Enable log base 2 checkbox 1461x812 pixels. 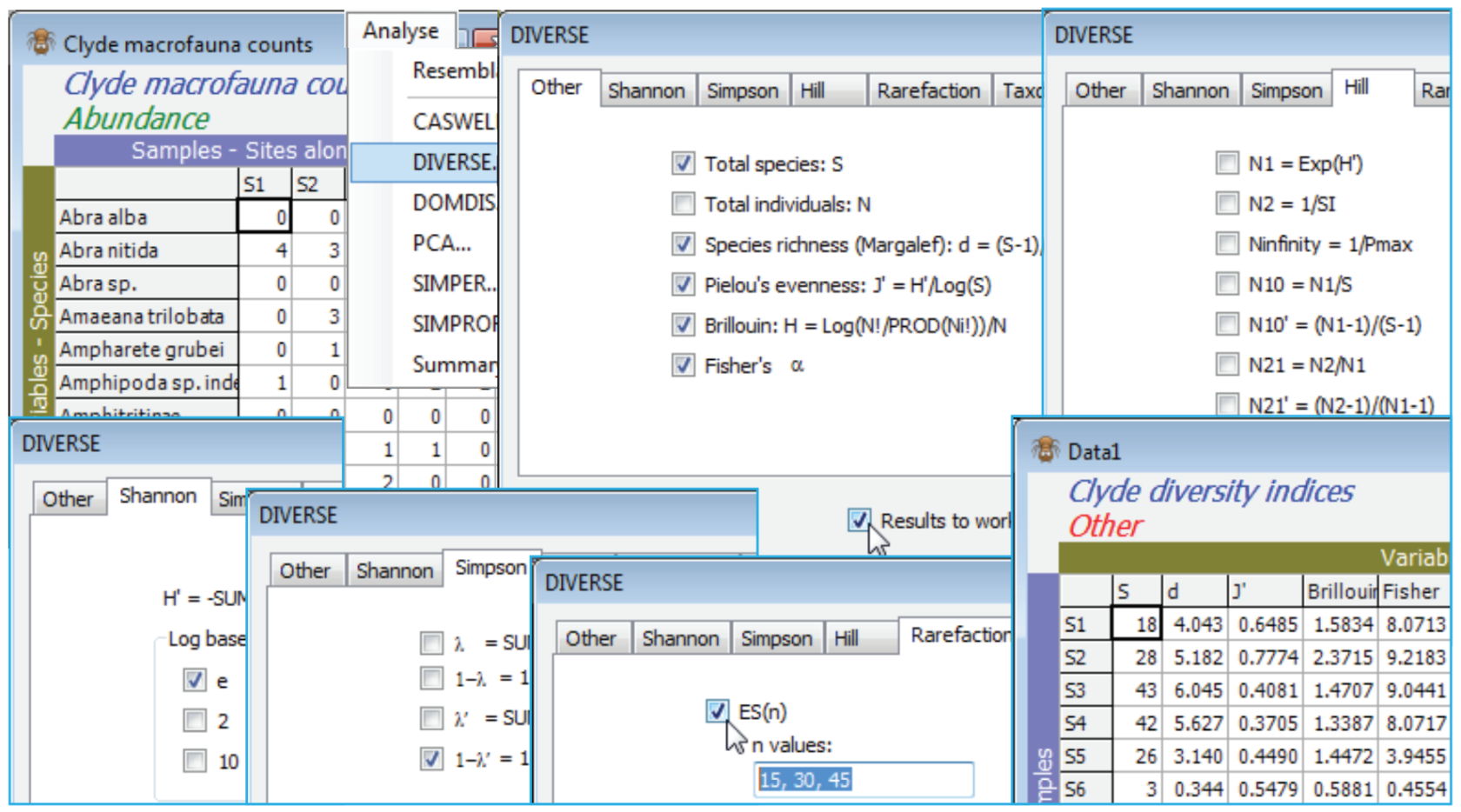(x=195, y=721)
